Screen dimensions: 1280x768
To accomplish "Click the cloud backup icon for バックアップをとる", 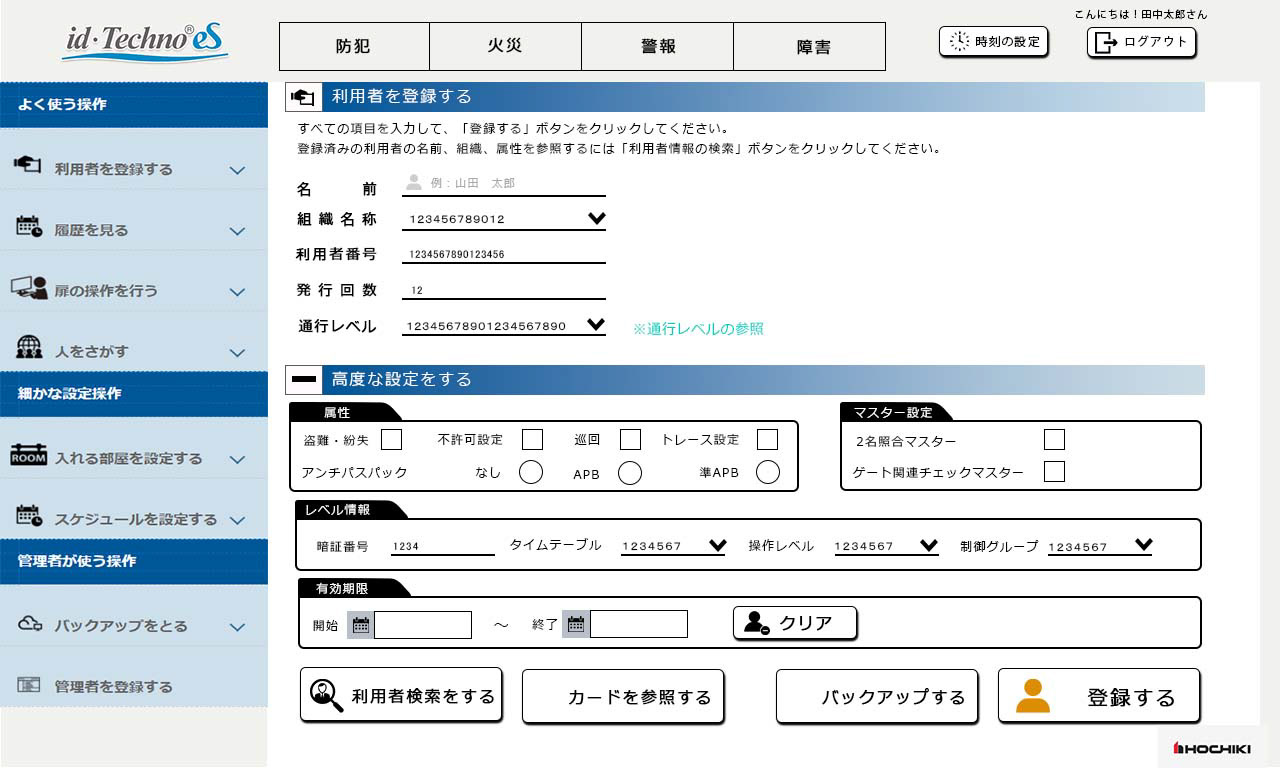I will point(28,625).
